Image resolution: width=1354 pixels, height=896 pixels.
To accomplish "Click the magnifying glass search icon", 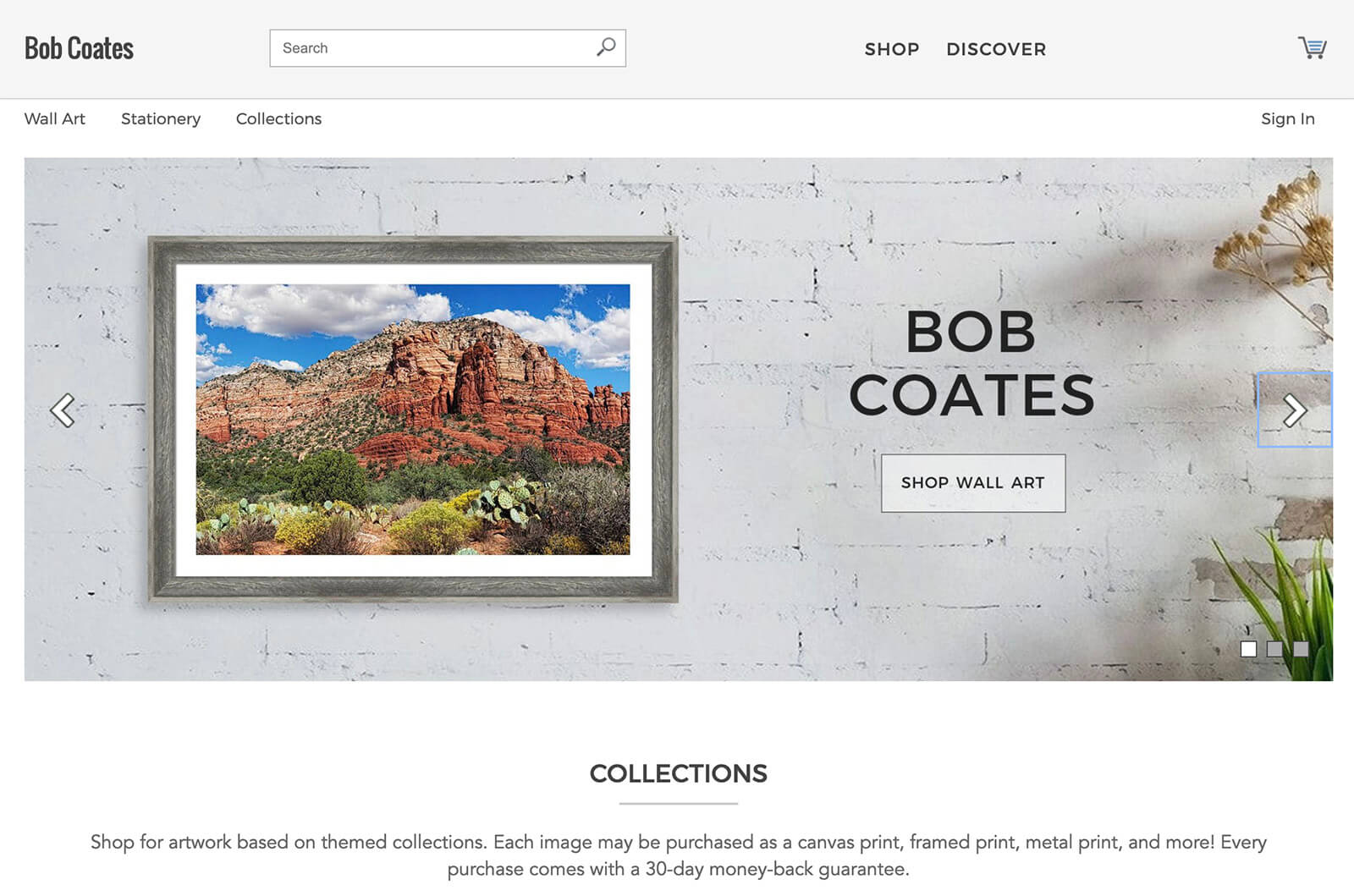I will (x=606, y=47).
